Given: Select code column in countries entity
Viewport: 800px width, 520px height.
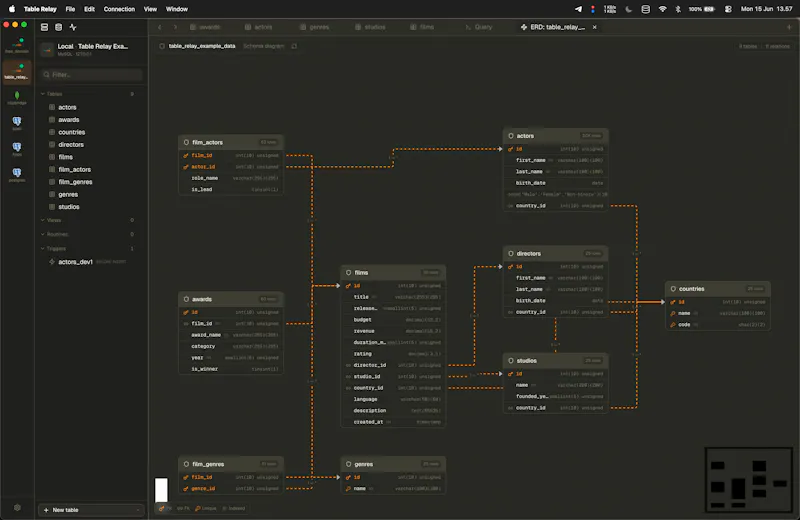Looking at the screenshot, I should point(717,325).
